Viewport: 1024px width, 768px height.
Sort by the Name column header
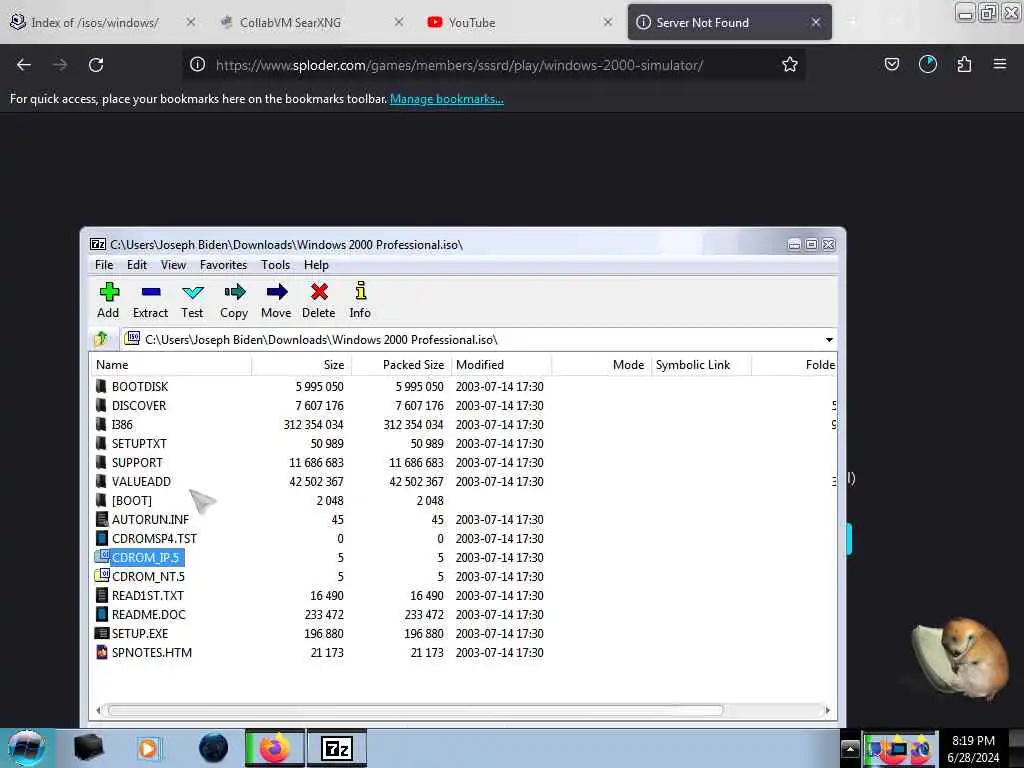(170, 364)
